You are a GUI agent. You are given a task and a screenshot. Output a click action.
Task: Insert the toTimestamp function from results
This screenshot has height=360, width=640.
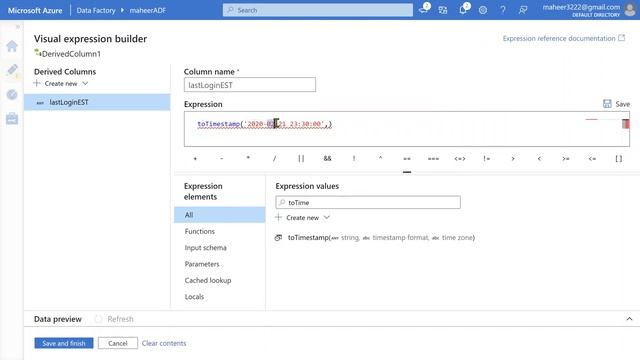375,238
